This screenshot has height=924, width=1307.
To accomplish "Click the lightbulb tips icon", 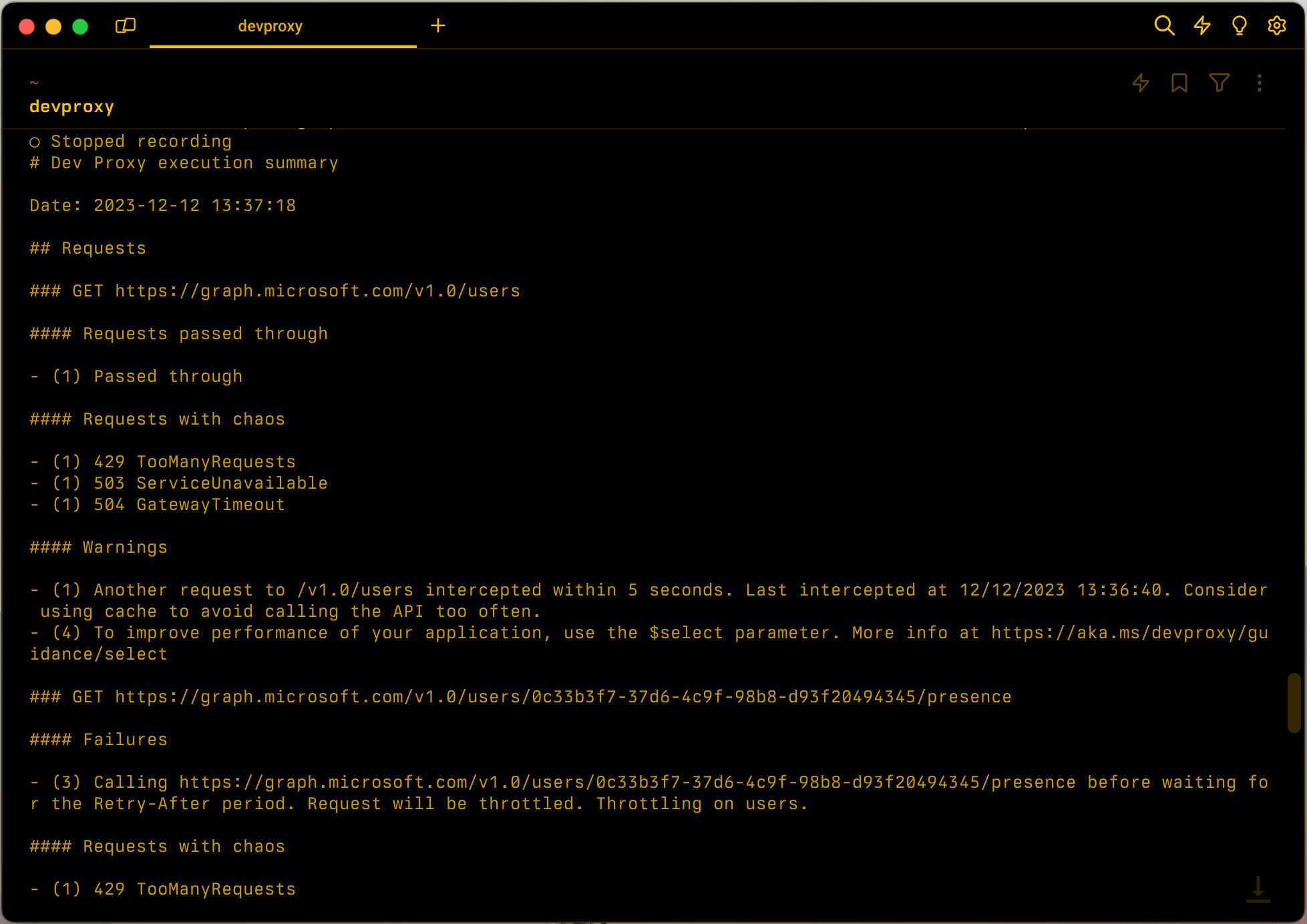I will tap(1240, 26).
